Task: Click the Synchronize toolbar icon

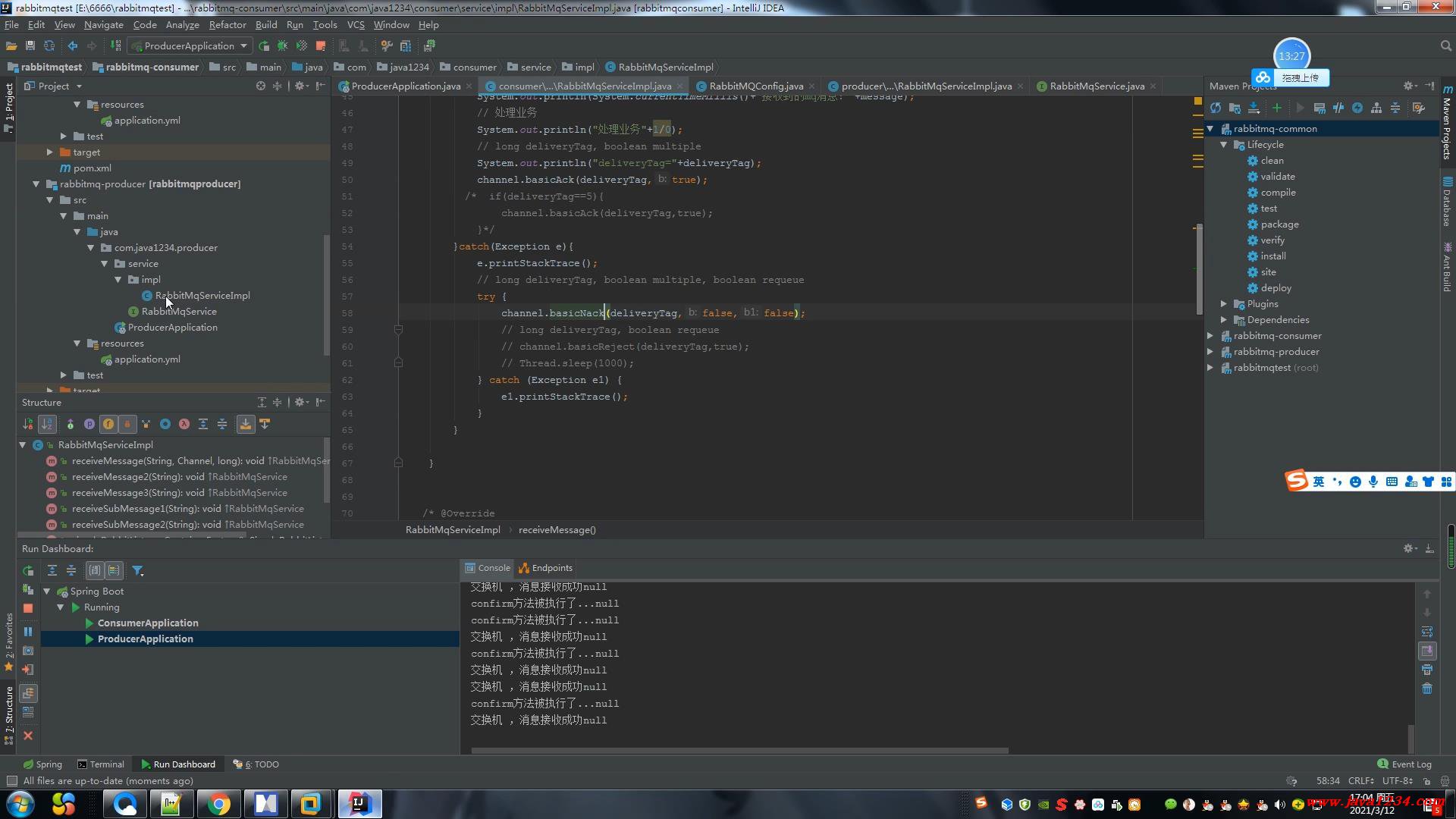Action: click(49, 45)
